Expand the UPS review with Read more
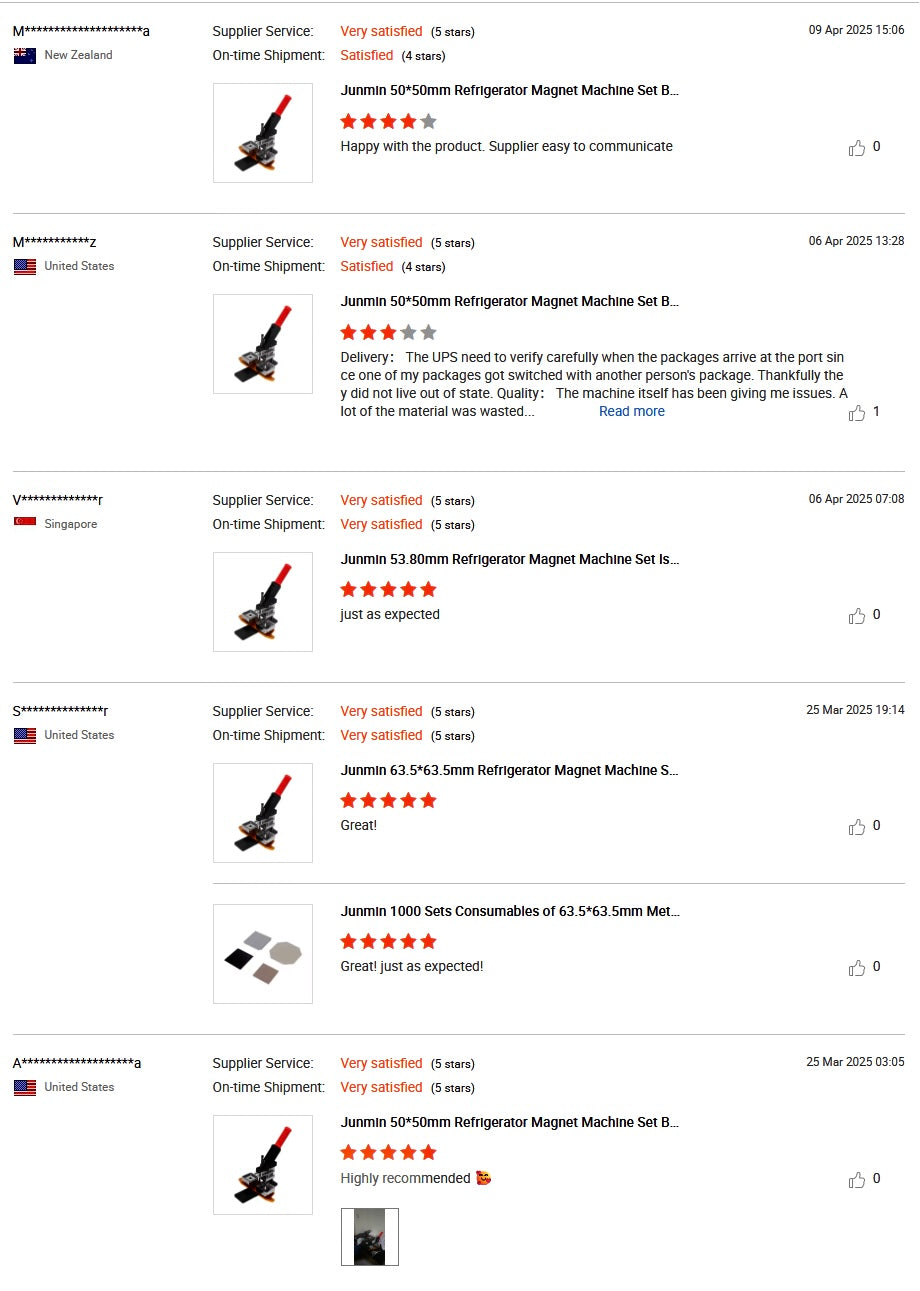 (x=631, y=411)
